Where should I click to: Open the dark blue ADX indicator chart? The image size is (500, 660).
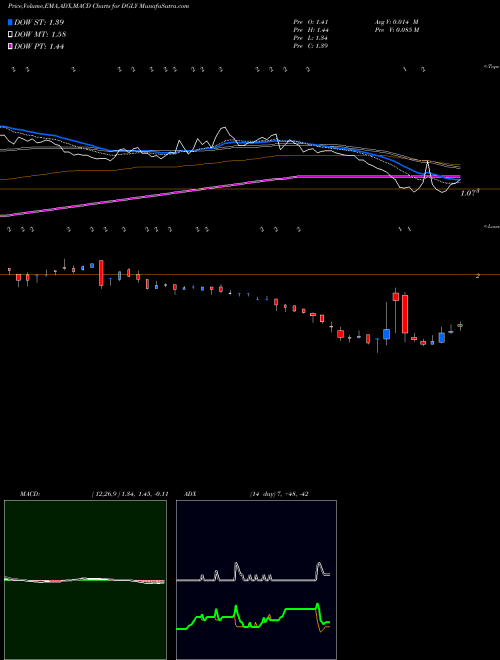tap(256, 580)
